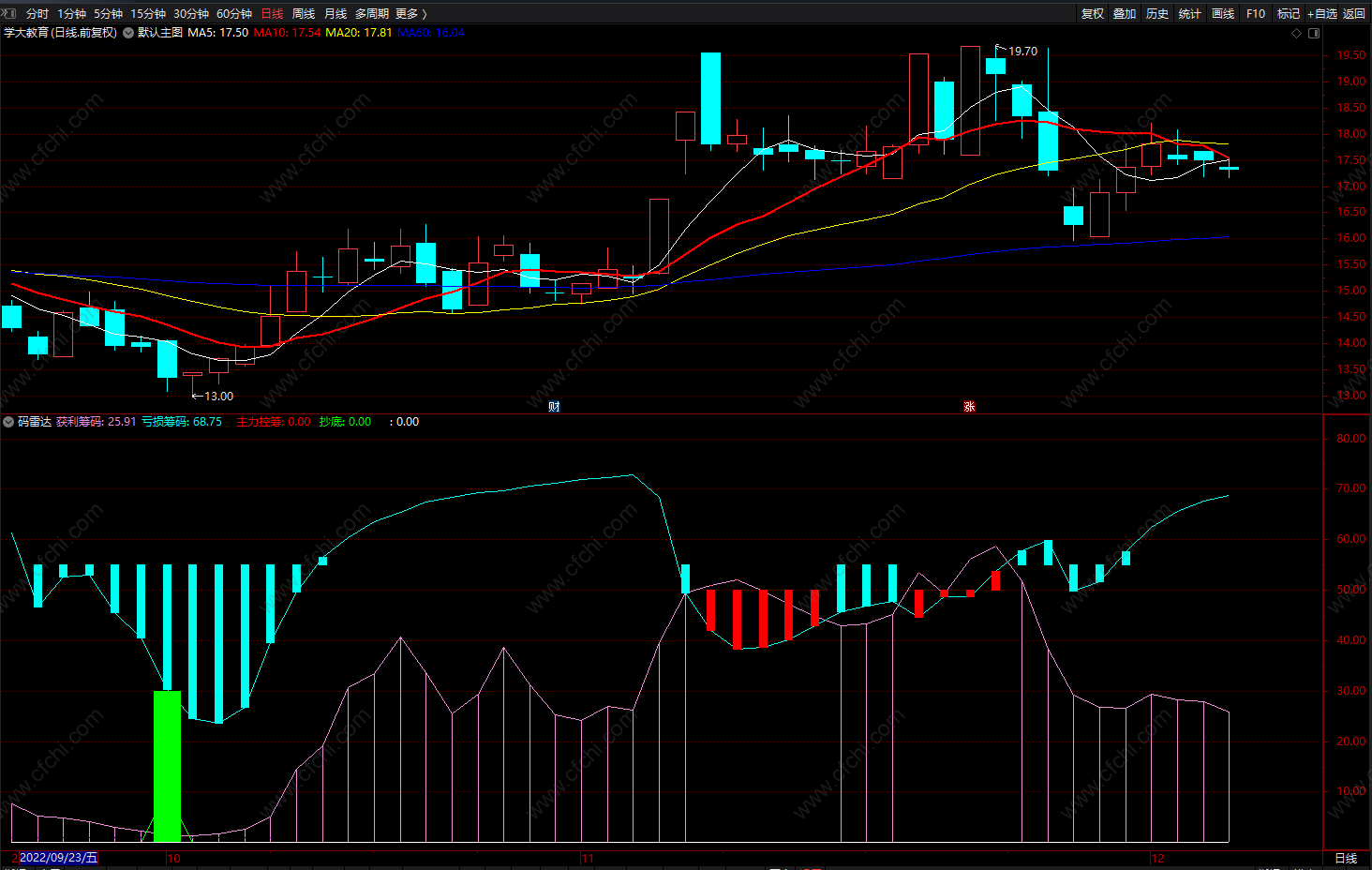Image resolution: width=1372 pixels, height=870 pixels.
Task: Select the 日线 daily period tab
Action: coord(272,13)
